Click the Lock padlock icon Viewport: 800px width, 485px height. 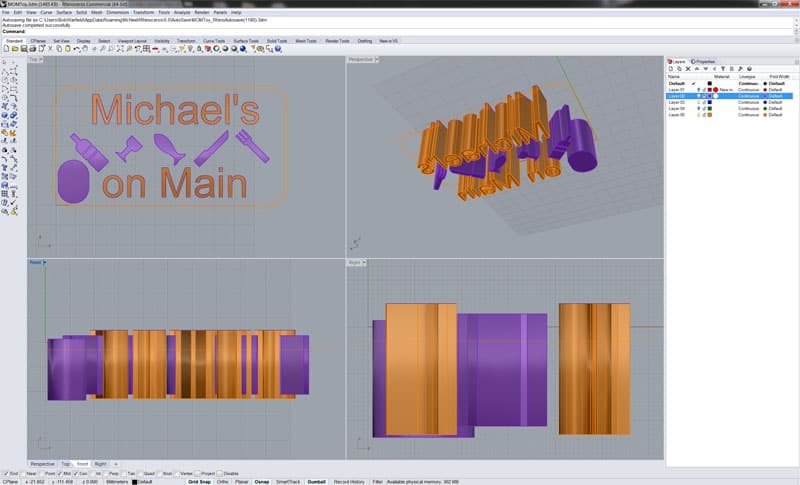(x=201, y=48)
